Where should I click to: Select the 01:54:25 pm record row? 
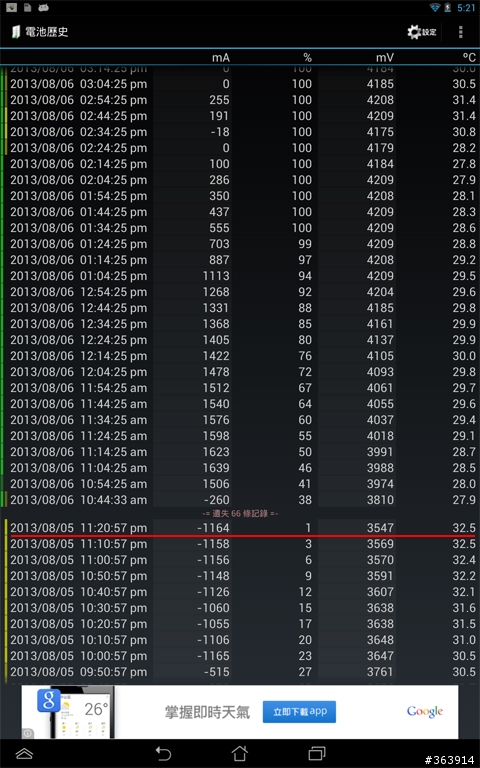[x=240, y=196]
